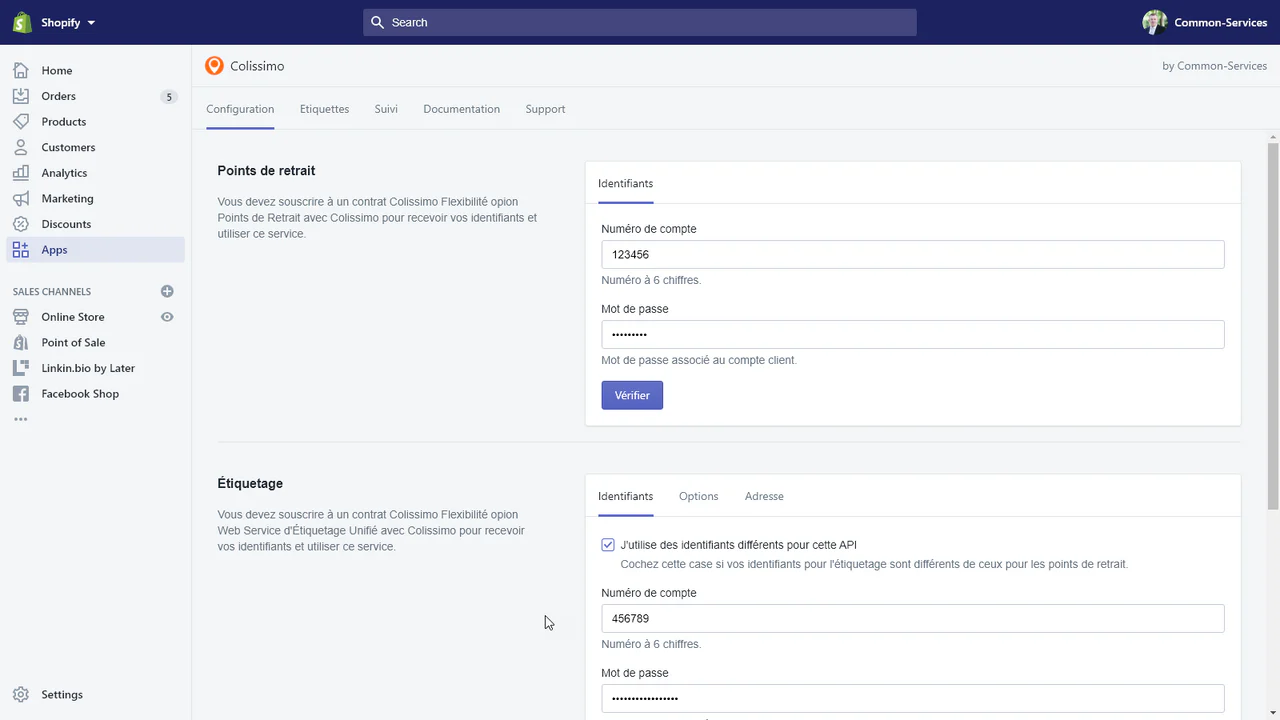Image resolution: width=1280 pixels, height=720 pixels.
Task: Add a sales channel plus icon
Action: coord(167,291)
